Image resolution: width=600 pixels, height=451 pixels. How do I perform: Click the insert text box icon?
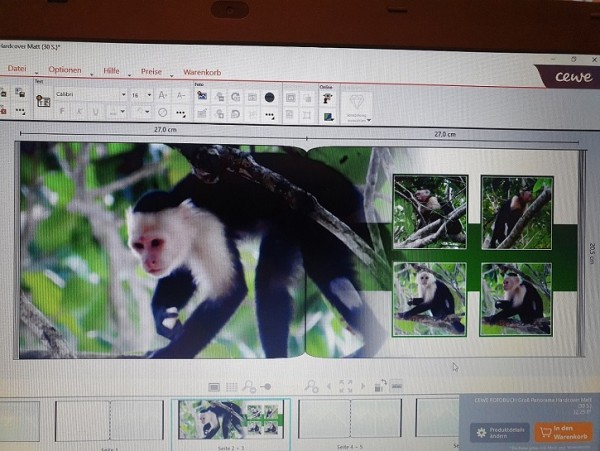pos(43,101)
